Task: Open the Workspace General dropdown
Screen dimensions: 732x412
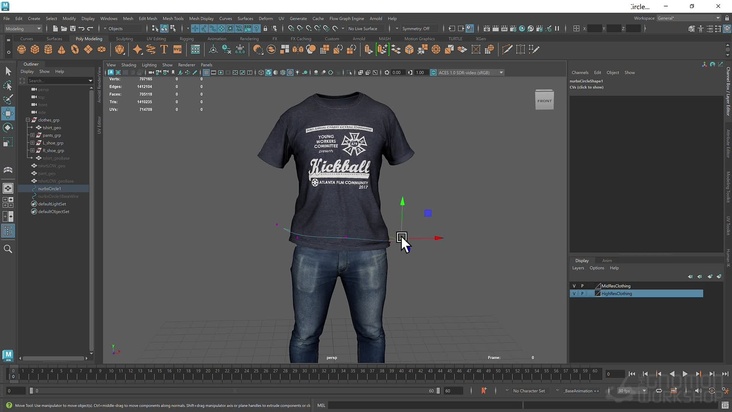Action: (689, 18)
